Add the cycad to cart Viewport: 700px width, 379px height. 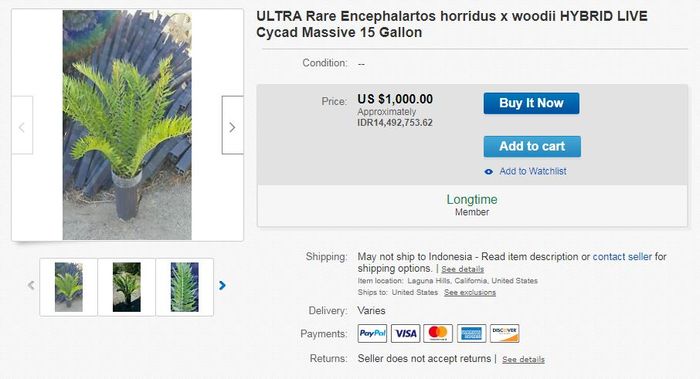(x=532, y=146)
